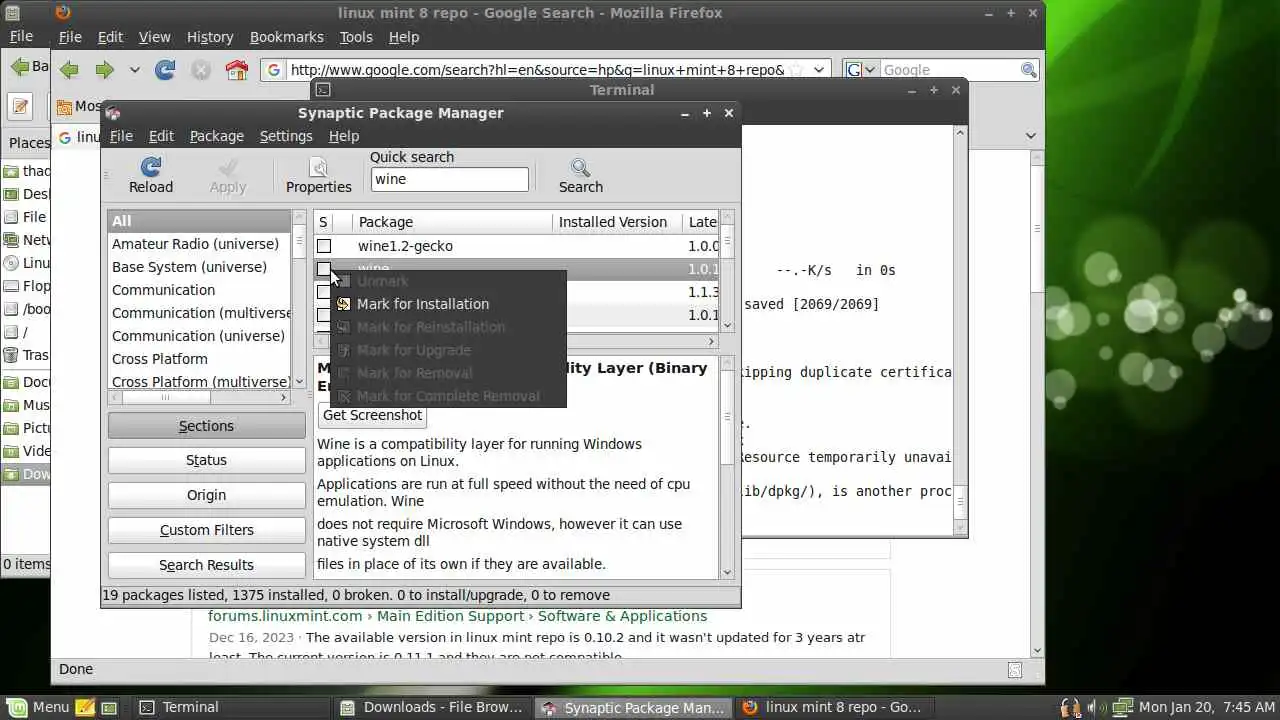Image resolution: width=1280 pixels, height=720 pixels.
Task: Open the Tools menu in Firefox
Action: click(356, 37)
